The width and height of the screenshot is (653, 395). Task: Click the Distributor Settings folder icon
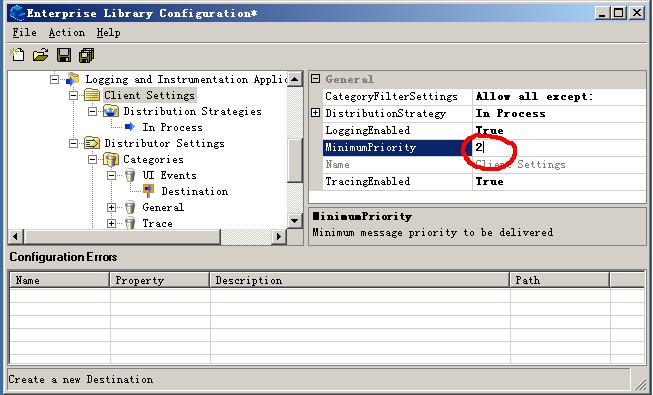click(x=92, y=143)
